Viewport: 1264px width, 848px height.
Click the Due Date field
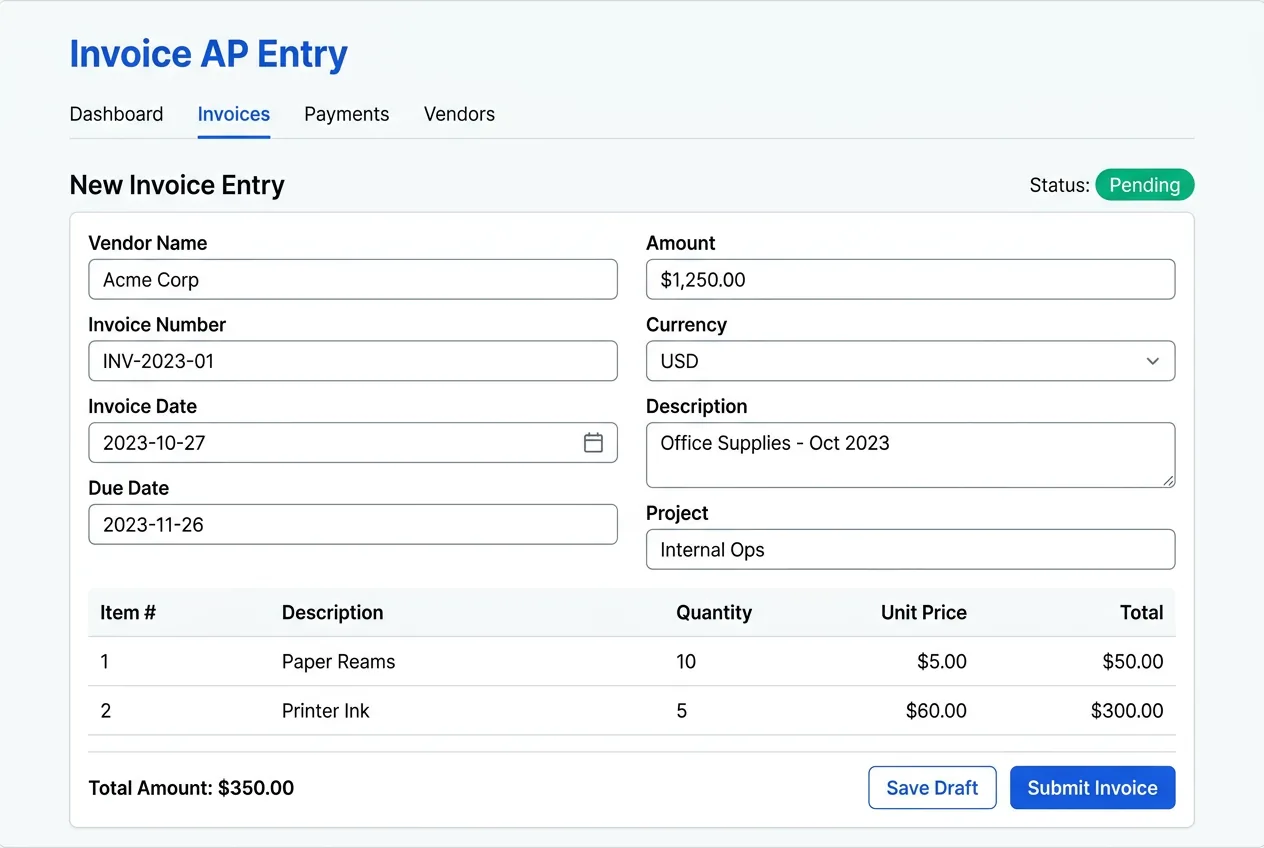tap(352, 524)
